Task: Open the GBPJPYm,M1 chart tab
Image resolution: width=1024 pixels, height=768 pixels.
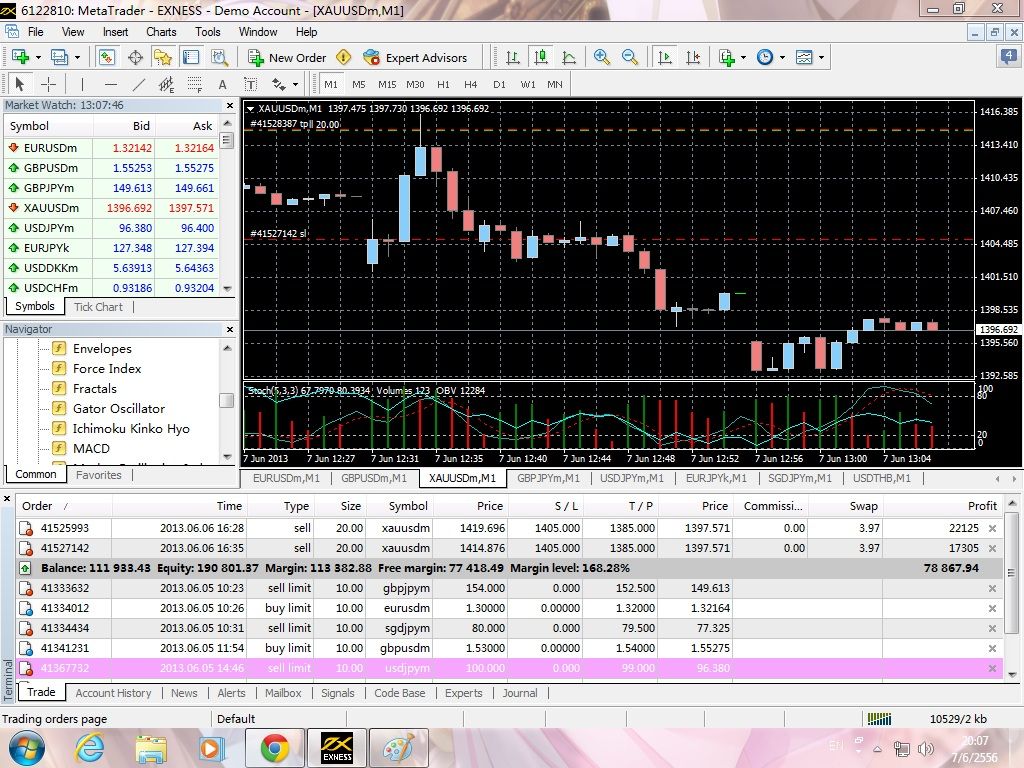Action: 548,478
